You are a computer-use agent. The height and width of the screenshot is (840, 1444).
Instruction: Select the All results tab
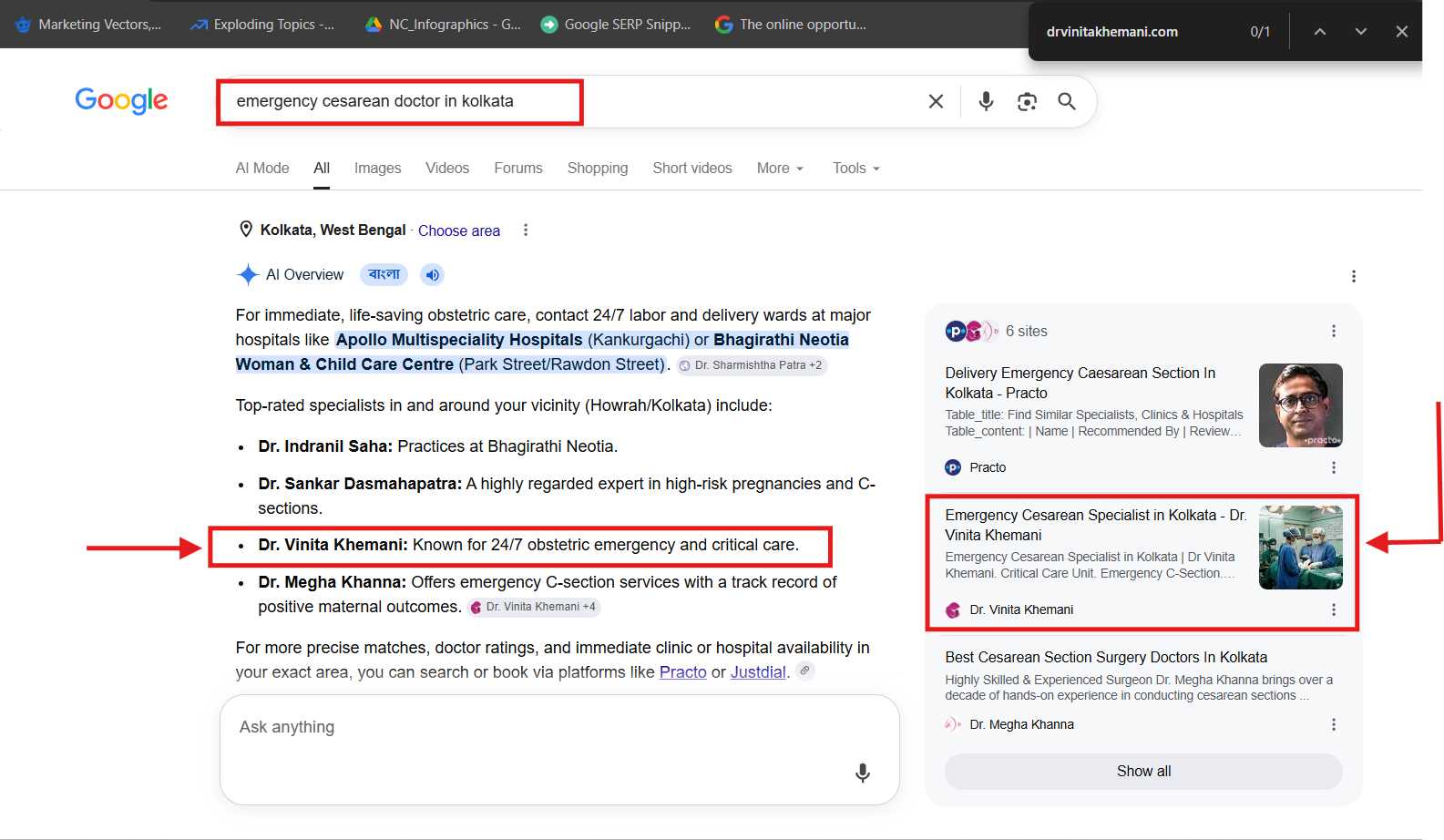point(322,169)
